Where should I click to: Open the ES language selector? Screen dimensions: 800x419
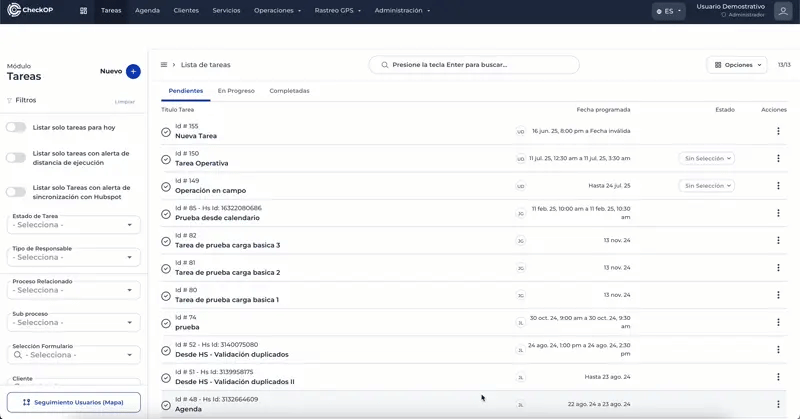(x=668, y=11)
